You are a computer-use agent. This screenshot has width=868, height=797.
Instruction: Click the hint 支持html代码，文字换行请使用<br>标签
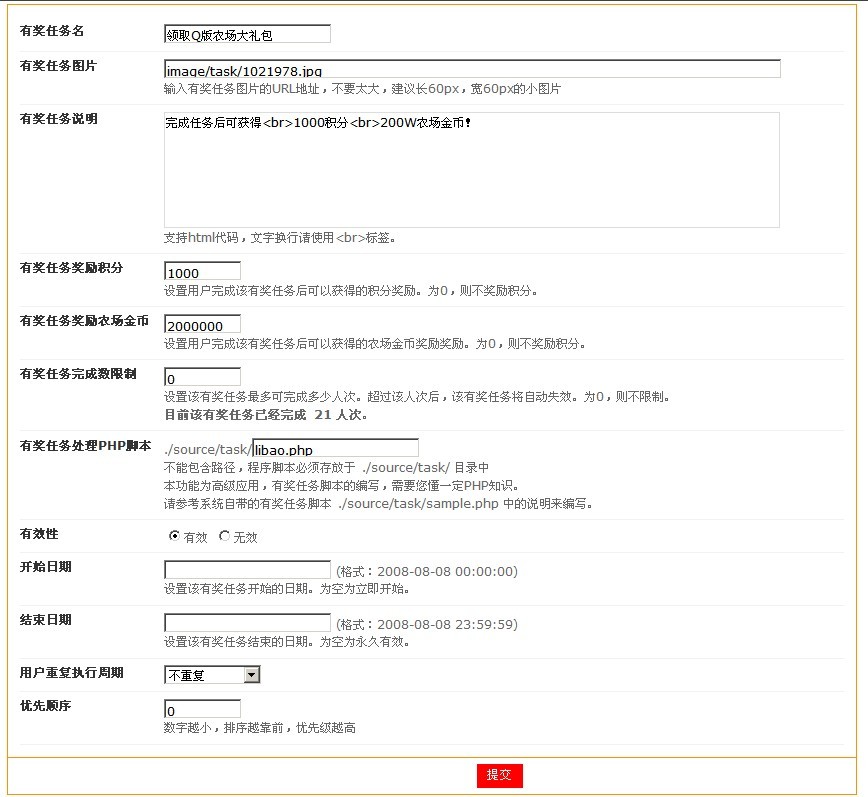point(280,238)
